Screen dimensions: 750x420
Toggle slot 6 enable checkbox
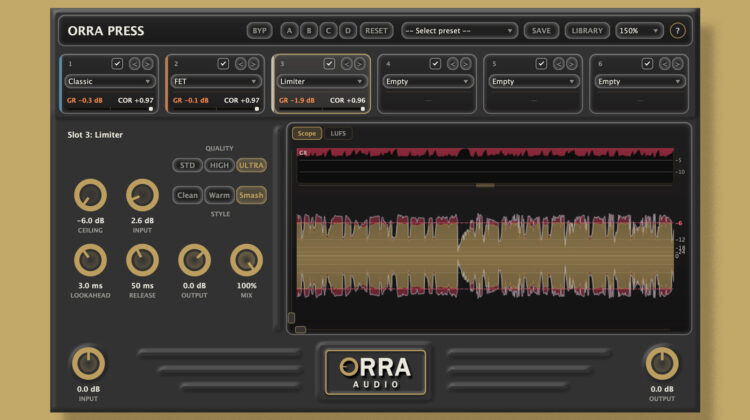pos(647,63)
